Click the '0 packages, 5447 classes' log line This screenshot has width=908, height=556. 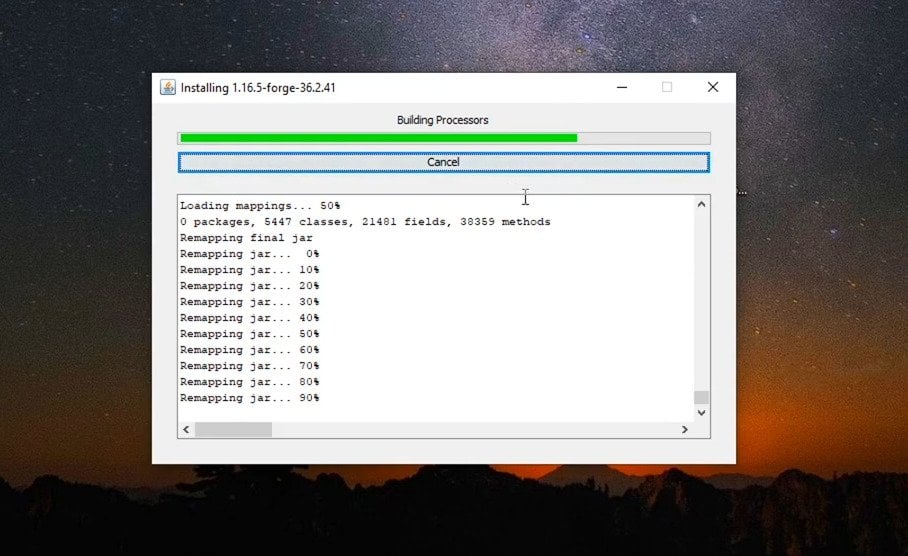click(365, 222)
